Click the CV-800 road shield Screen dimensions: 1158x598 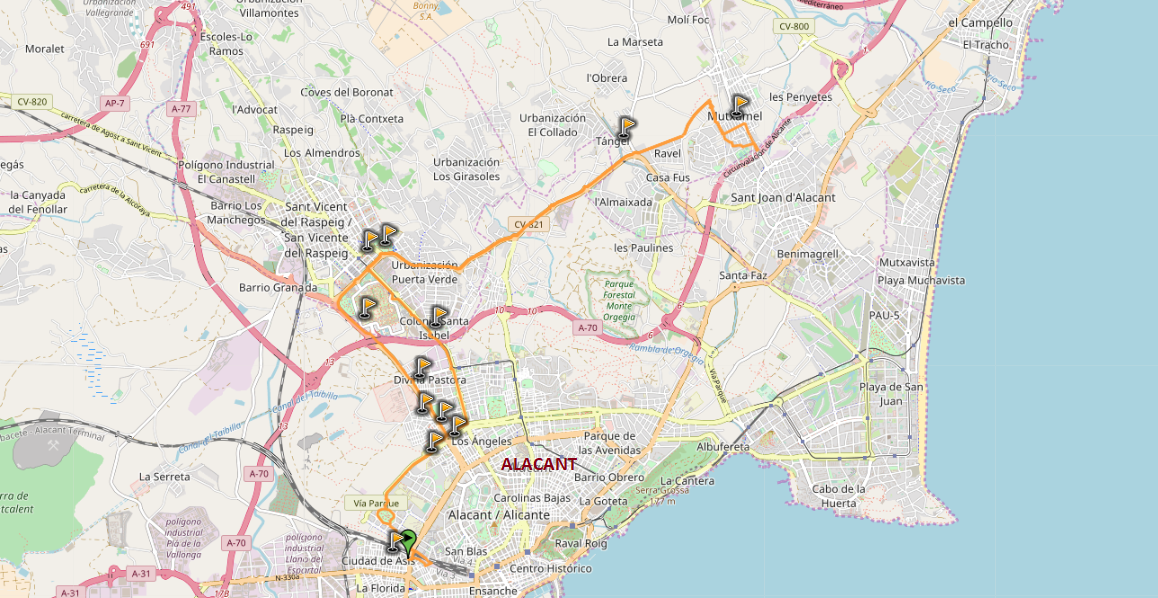794,27
